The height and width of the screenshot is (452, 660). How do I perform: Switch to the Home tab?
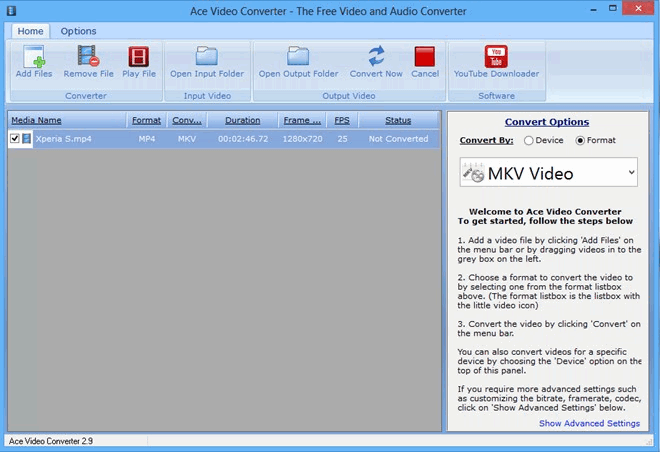tap(30, 31)
